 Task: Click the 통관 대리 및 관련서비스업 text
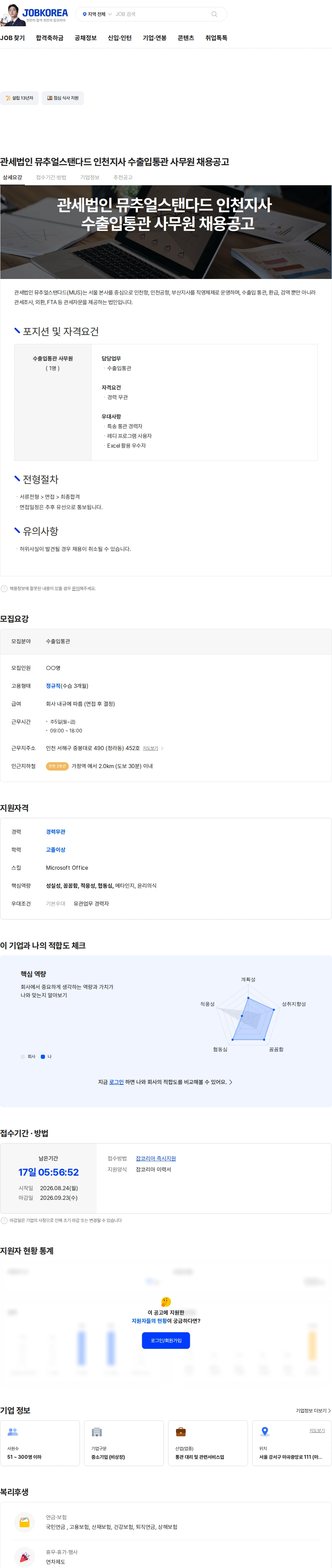tap(199, 1457)
